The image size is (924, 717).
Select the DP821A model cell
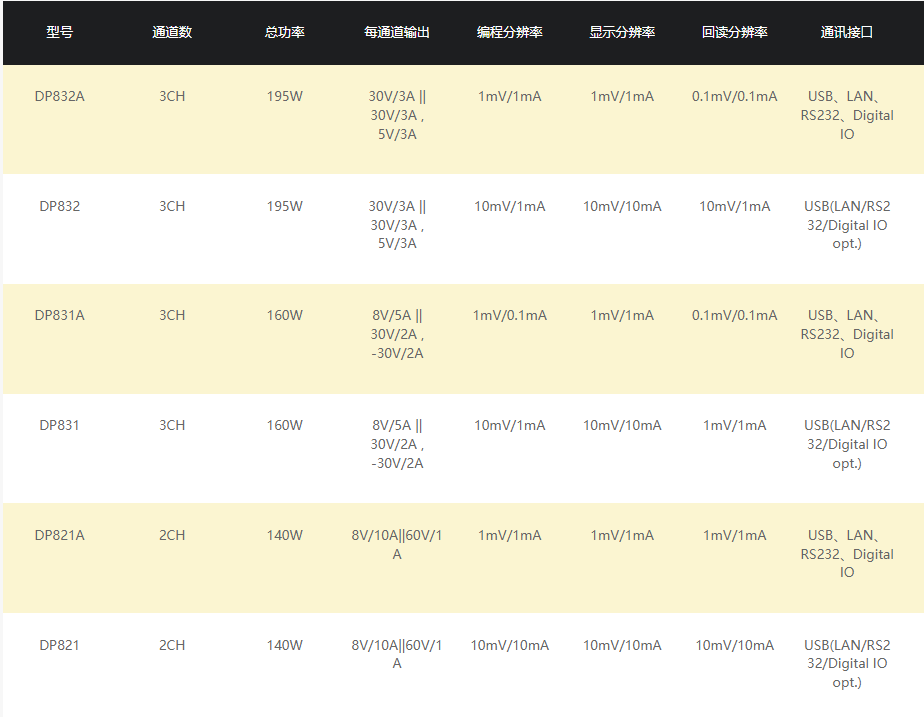point(60,535)
